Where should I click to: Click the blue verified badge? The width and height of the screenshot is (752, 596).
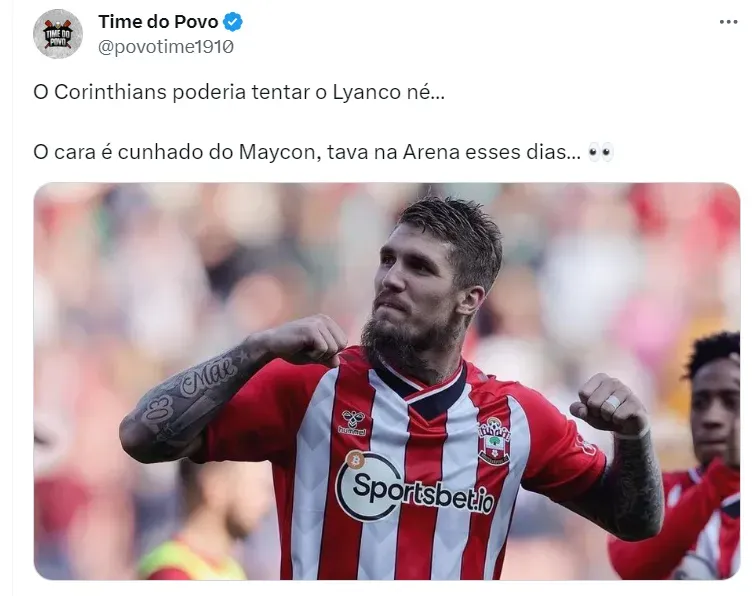(233, 22)
